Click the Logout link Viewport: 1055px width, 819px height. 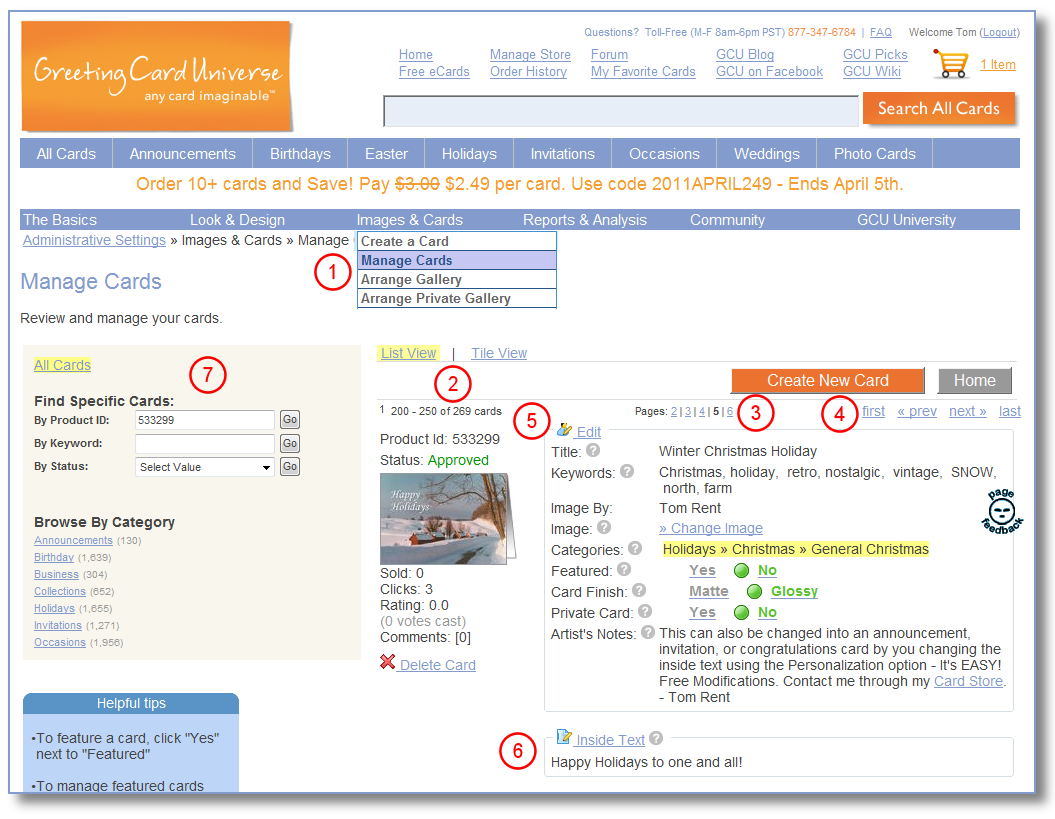pos(999,32)
